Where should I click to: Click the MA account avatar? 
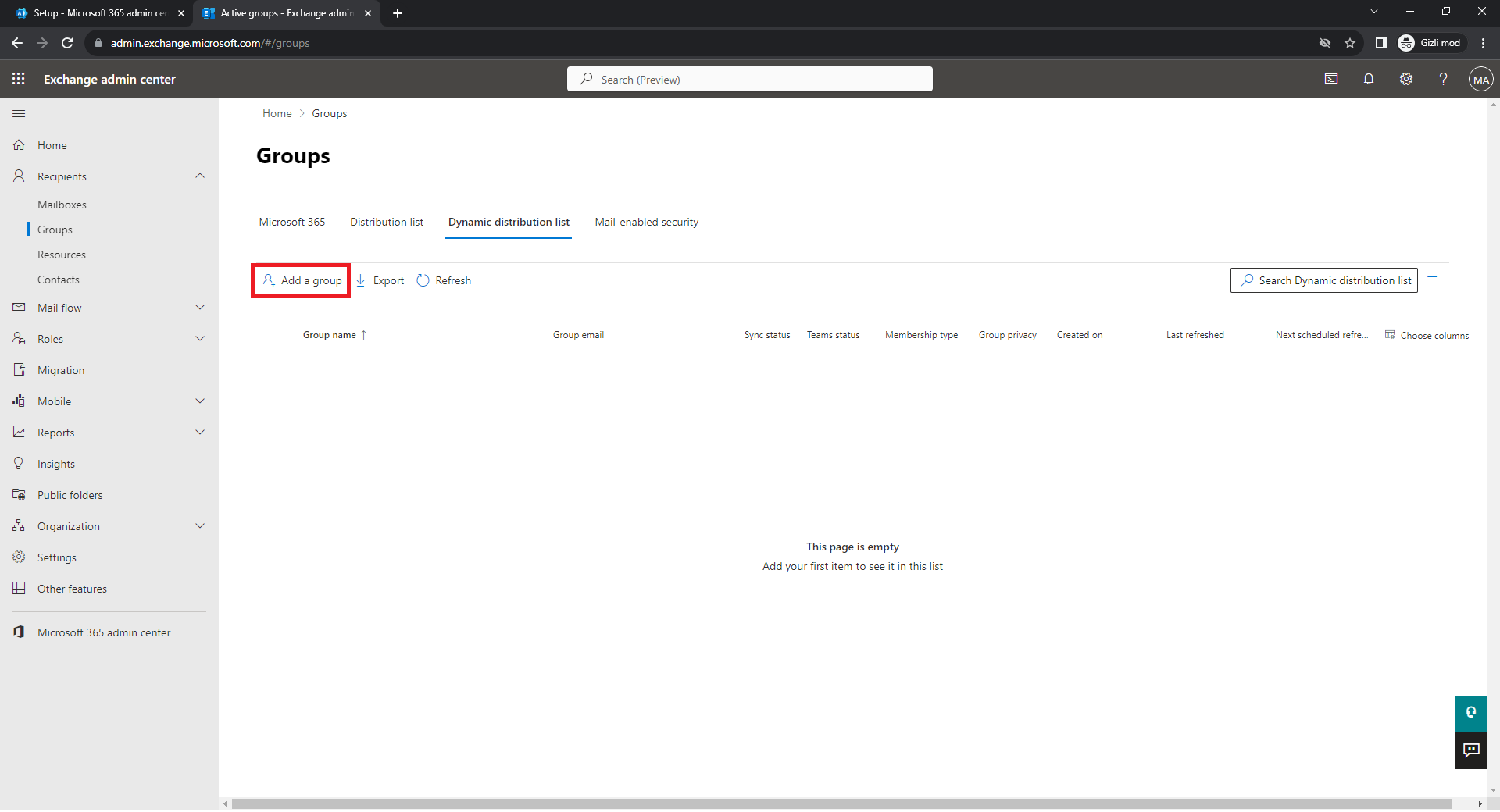click(x=1480, y=79)
